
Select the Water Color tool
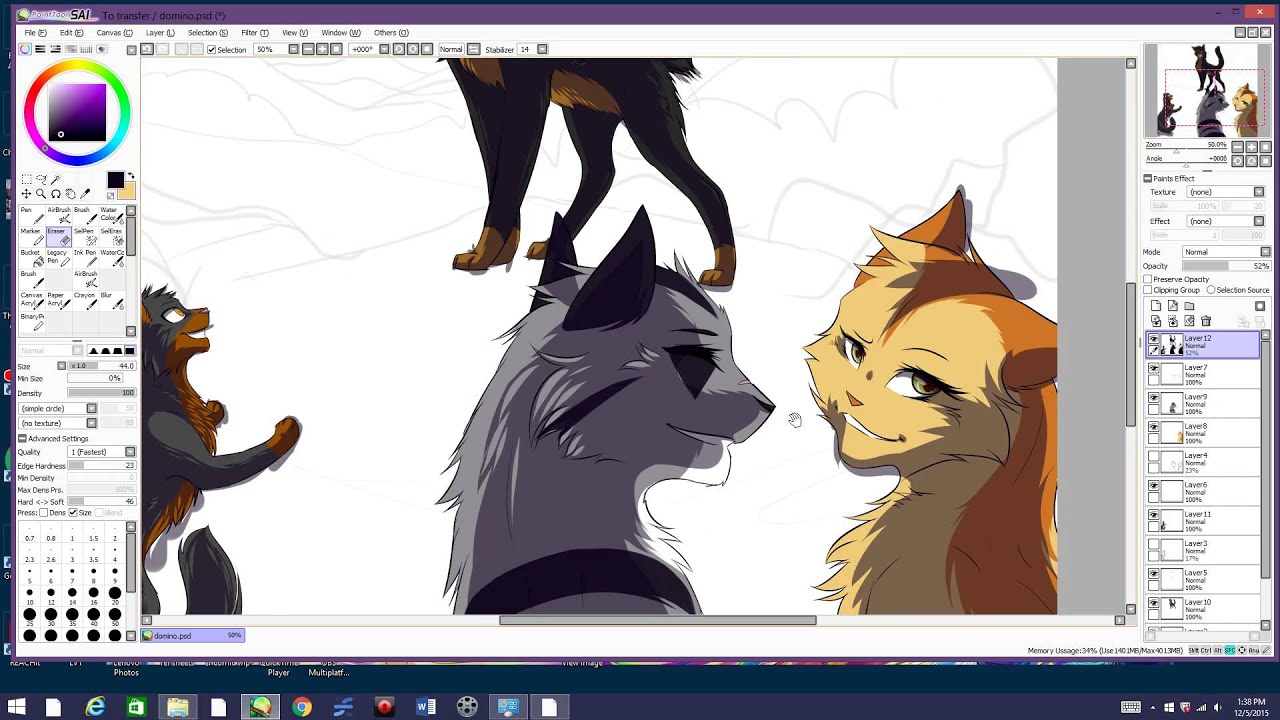point(112,215)
